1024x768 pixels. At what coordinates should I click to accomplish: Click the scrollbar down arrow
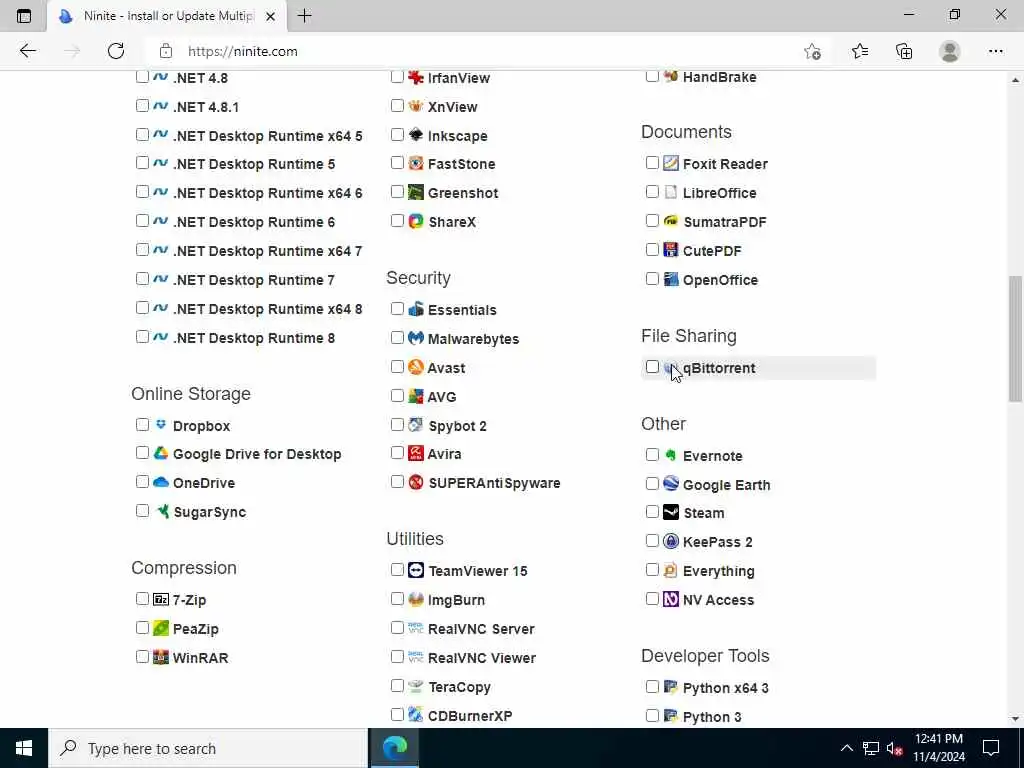(1015, 719)
